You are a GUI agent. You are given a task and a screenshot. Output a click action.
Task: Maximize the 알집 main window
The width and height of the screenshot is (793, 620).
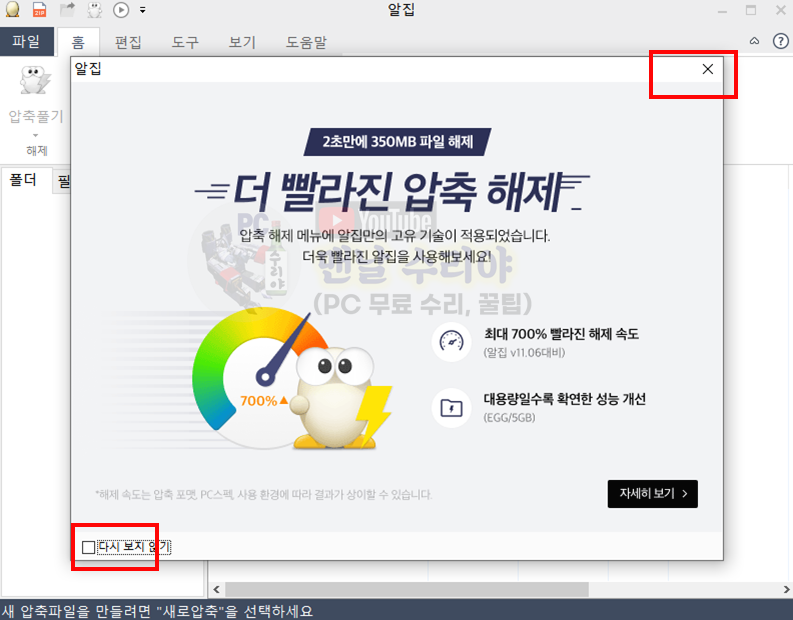751,10
